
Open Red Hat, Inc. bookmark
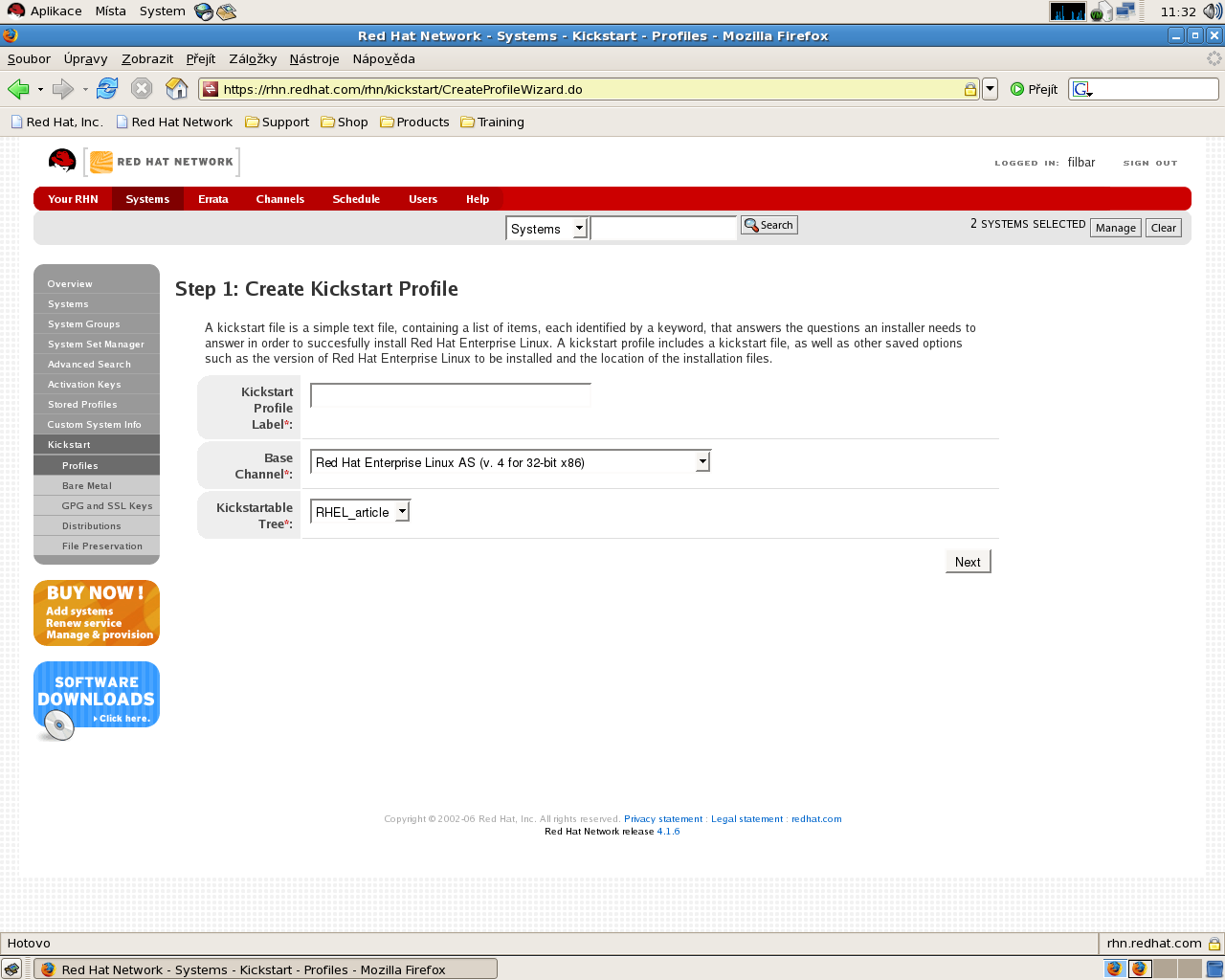click(x=56, y=122)
